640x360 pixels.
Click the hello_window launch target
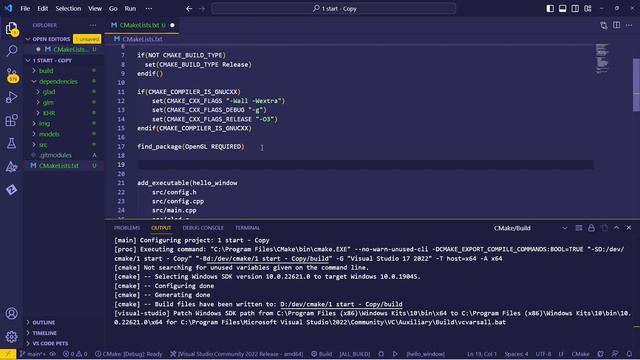(x=425, y=354)
